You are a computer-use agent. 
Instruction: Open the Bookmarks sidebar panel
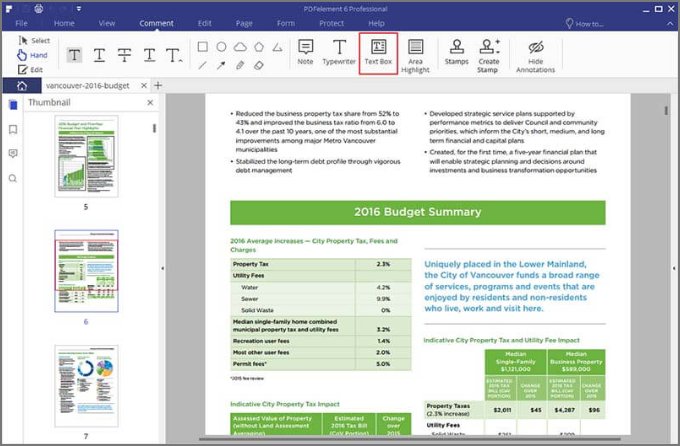13,129
